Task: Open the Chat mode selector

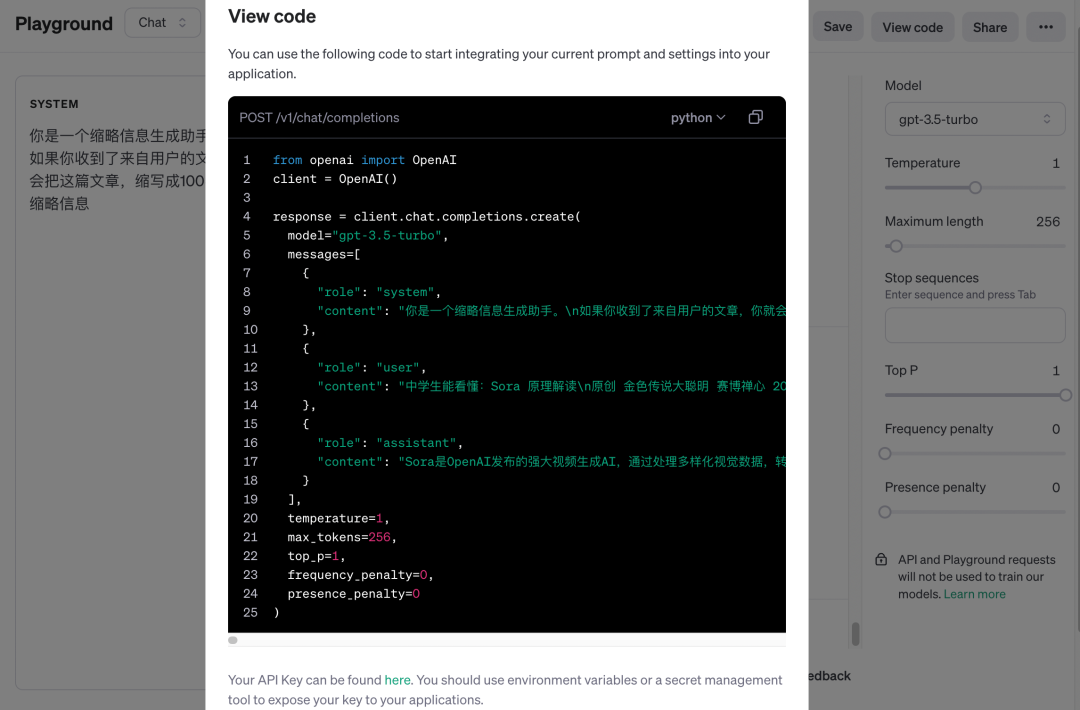Action: click(162, 22)
